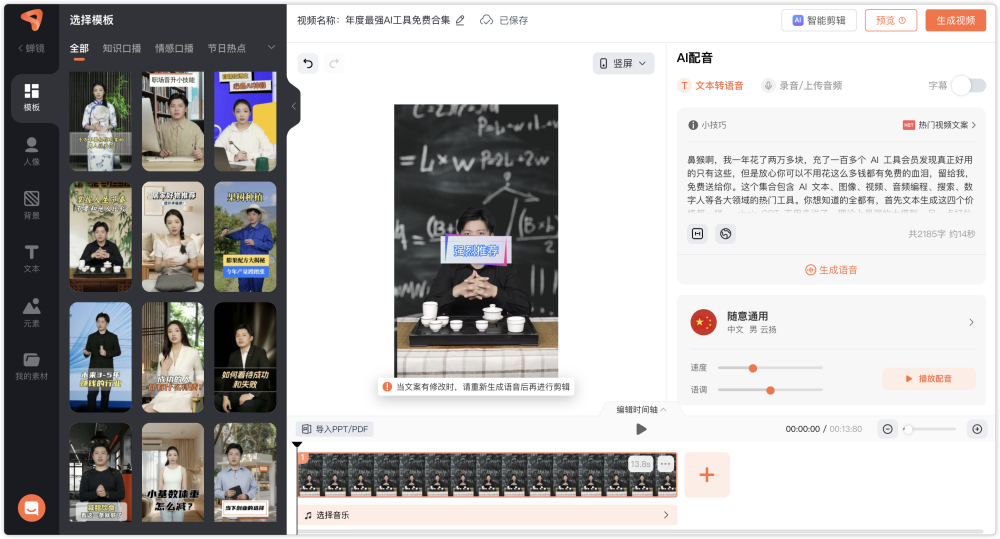Click the 小技巧 info icon

click(x=693, y=125)
